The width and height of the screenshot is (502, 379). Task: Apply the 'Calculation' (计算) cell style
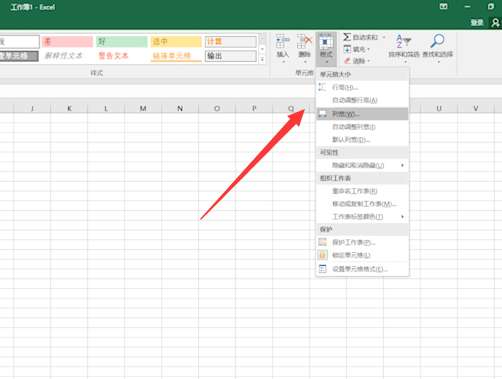pos(231,41)
